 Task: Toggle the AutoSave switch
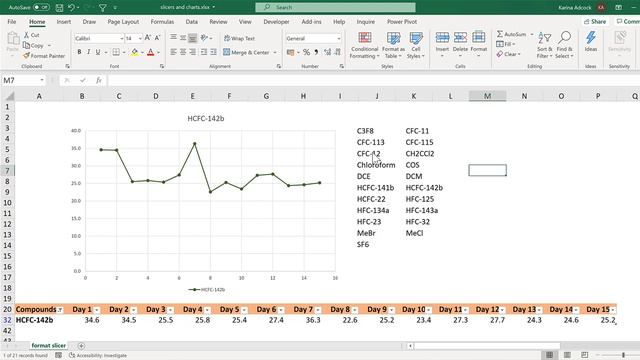click(x=41, y=7)
